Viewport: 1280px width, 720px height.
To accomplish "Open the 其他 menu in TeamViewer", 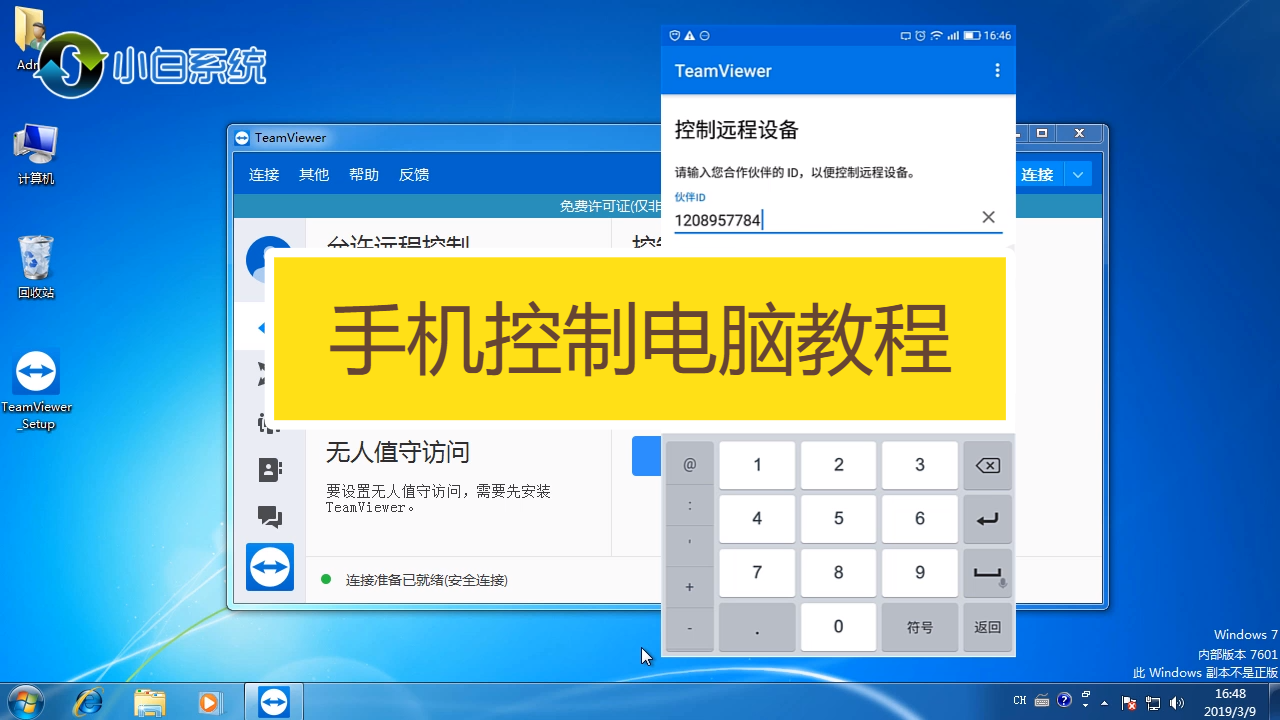I will [314, 174].
